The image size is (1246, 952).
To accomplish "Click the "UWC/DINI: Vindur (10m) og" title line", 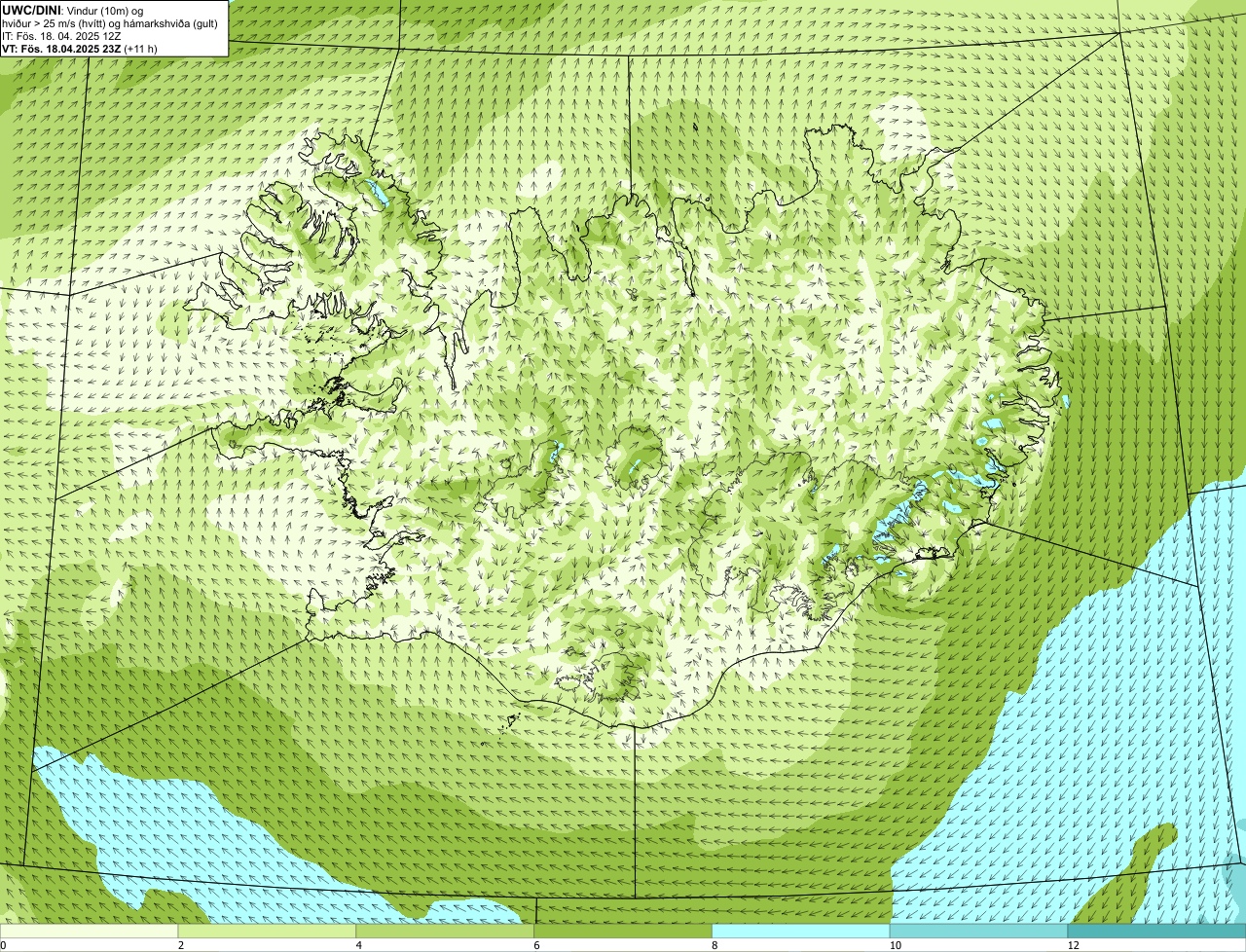I will point(73,10).
